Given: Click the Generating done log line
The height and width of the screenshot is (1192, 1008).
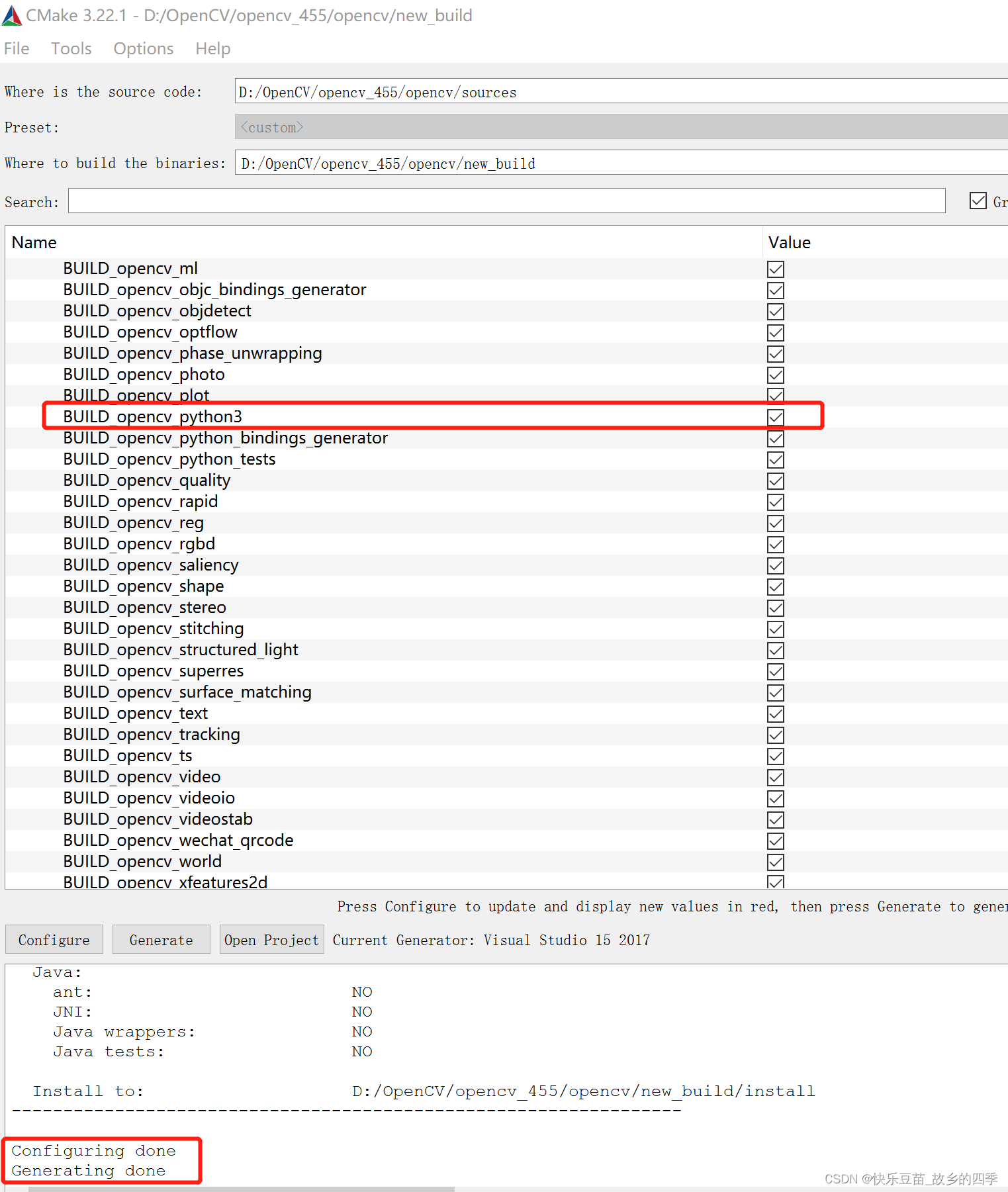Looking at the screenshot, I should pos(89,1170).
